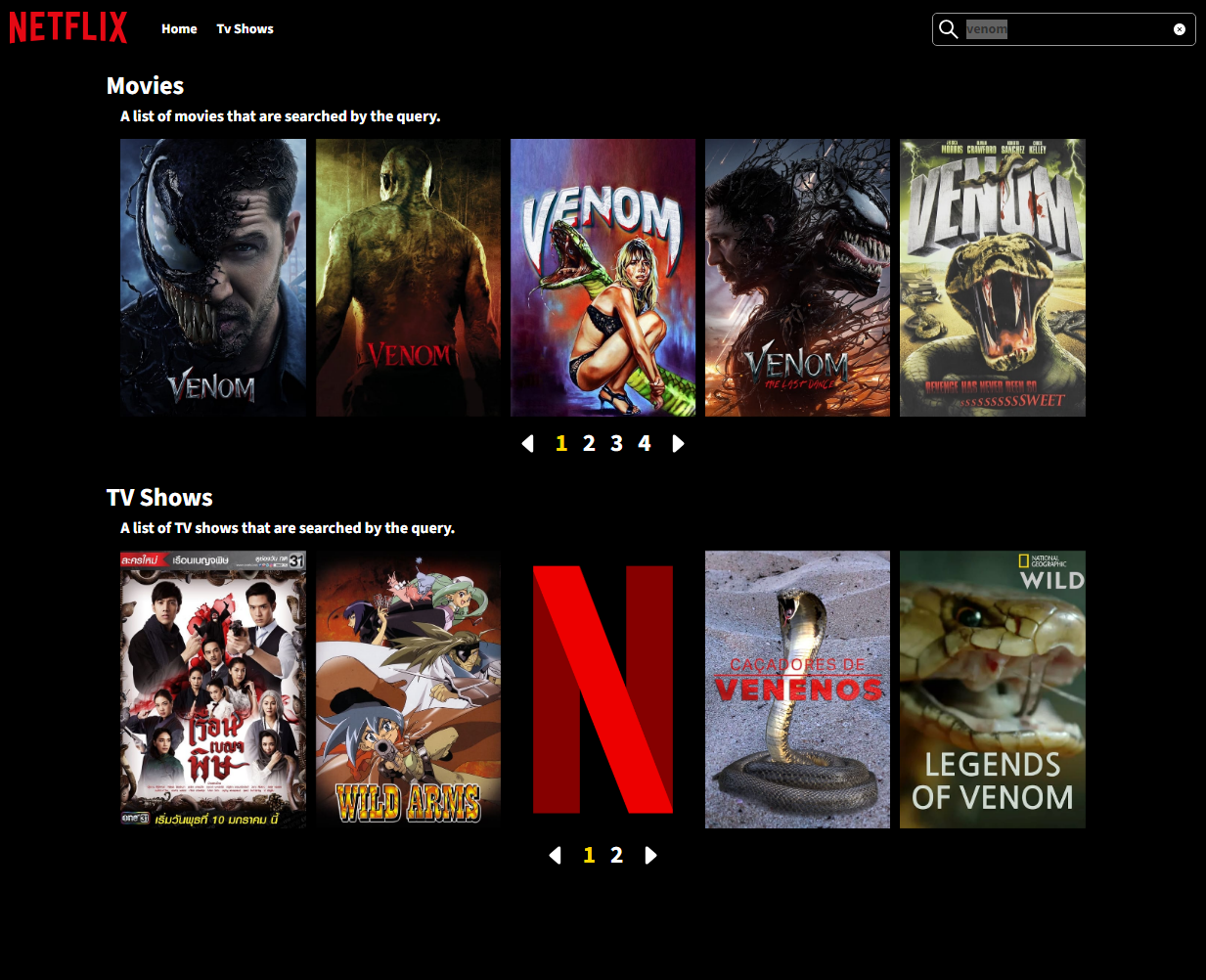Open the Legends of Venom show poster

tap(992, 690)
